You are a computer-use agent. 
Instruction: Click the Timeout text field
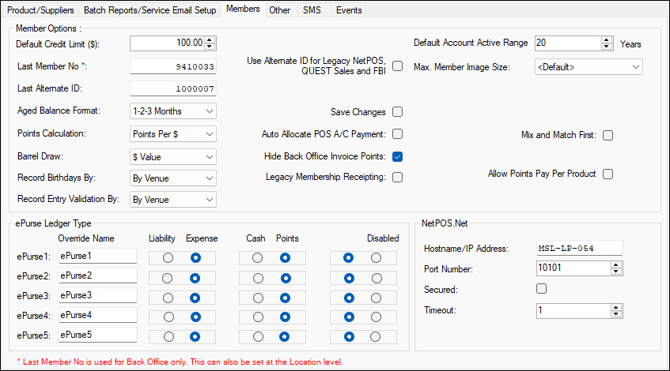tap(574, 310)
